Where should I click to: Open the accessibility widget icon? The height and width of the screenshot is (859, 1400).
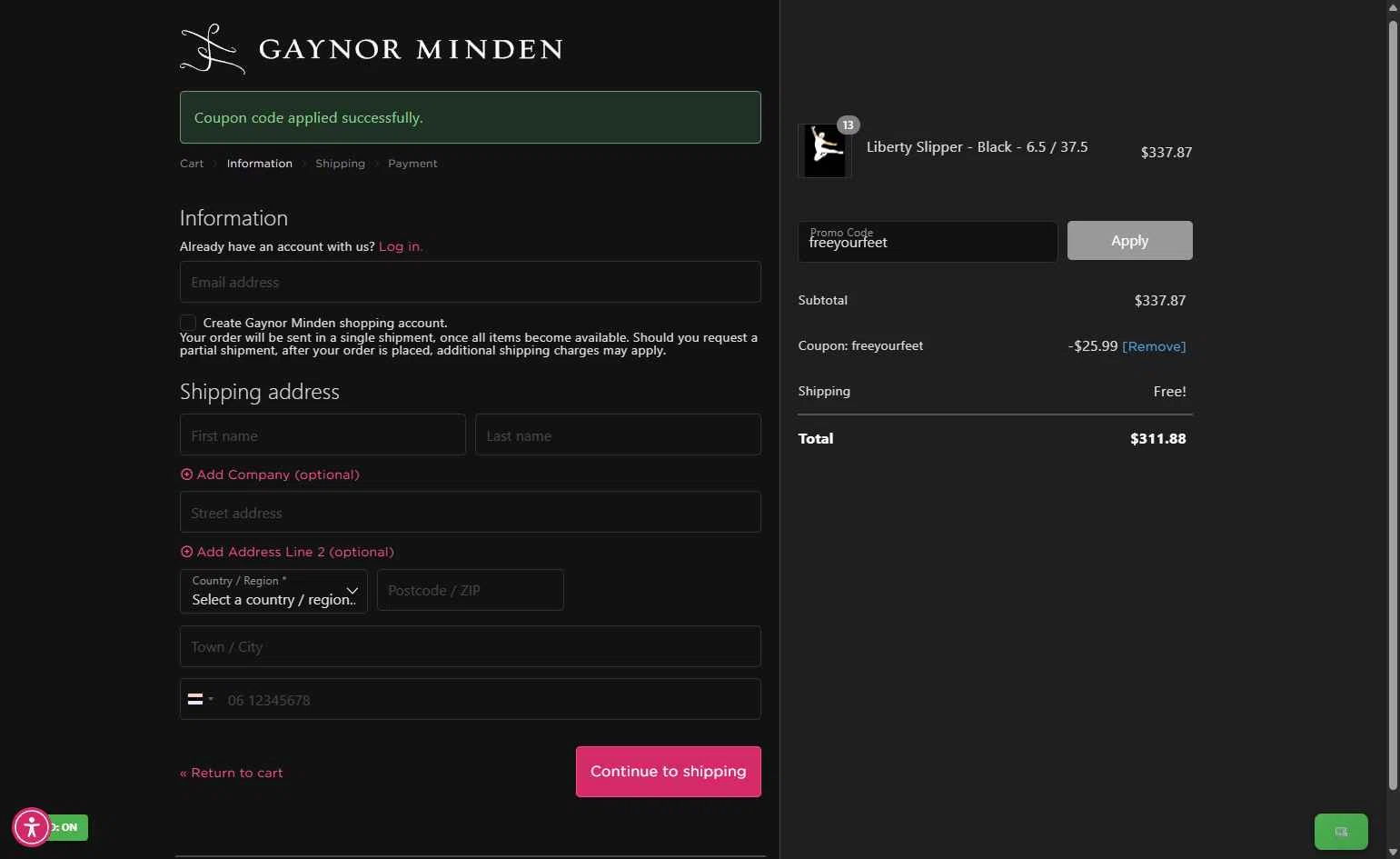click(32, 827)
